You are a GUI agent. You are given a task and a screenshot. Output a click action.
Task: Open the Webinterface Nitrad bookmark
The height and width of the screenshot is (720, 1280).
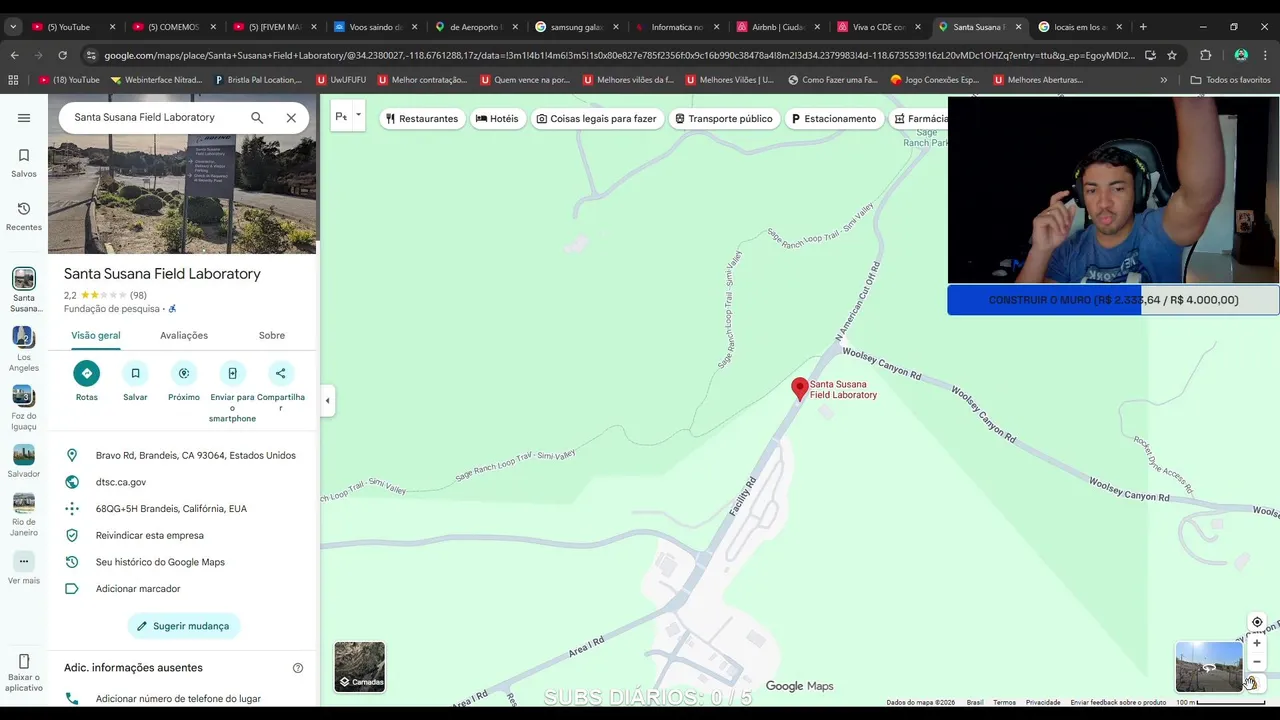[156, 80]
